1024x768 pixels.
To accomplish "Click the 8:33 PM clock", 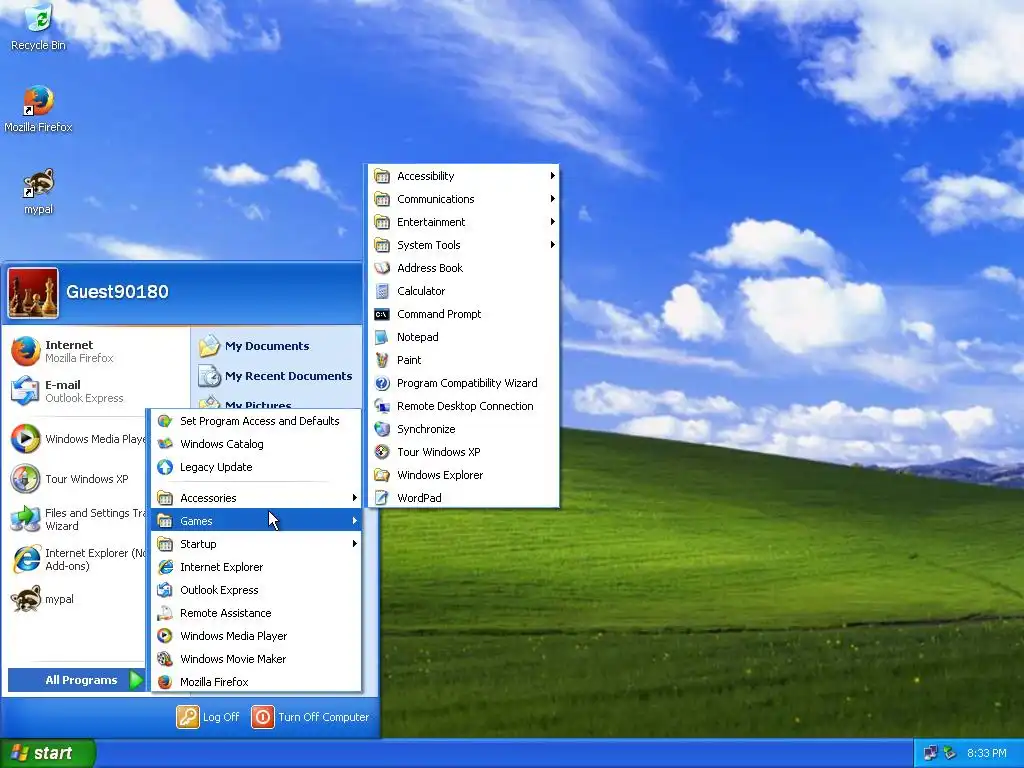I will (987, 753).
